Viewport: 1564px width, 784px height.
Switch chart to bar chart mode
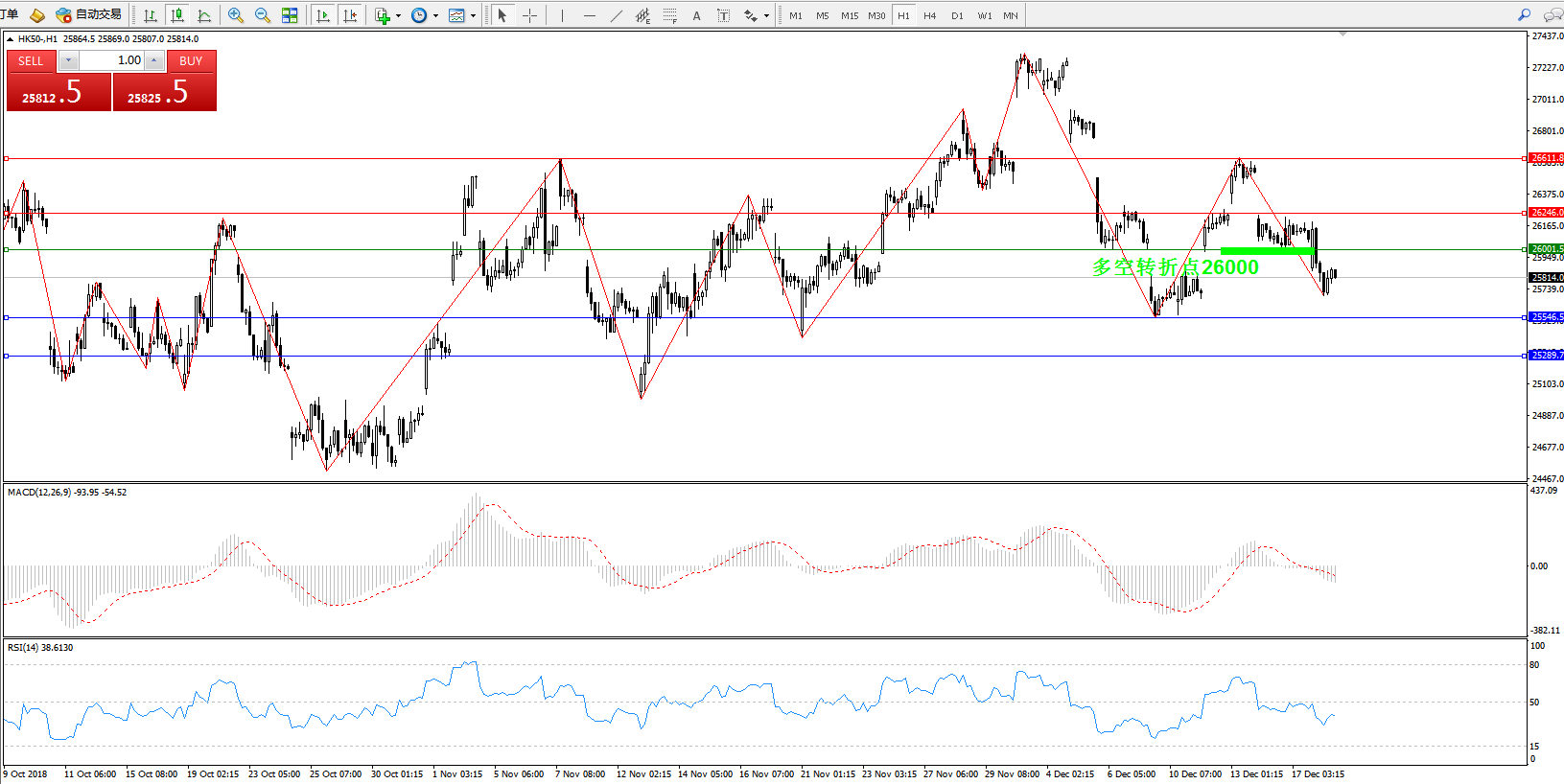coord(151,15)
